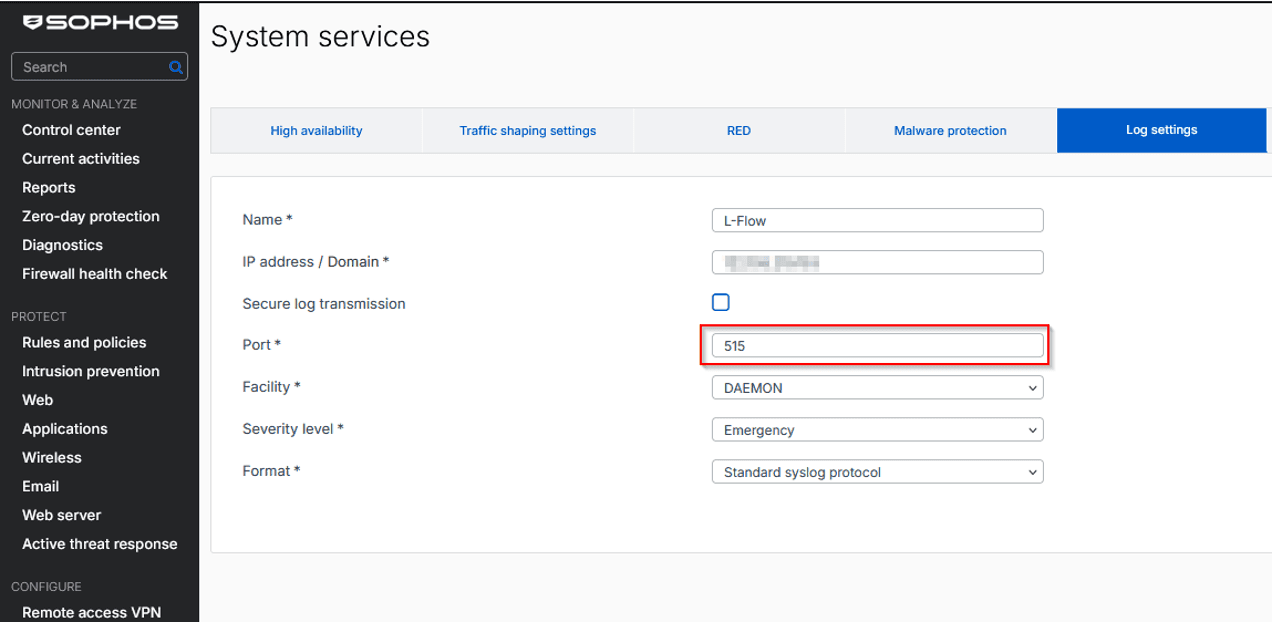Click the Name field containing L-Flow
The image size is (1272, 622).
[877, 220]
